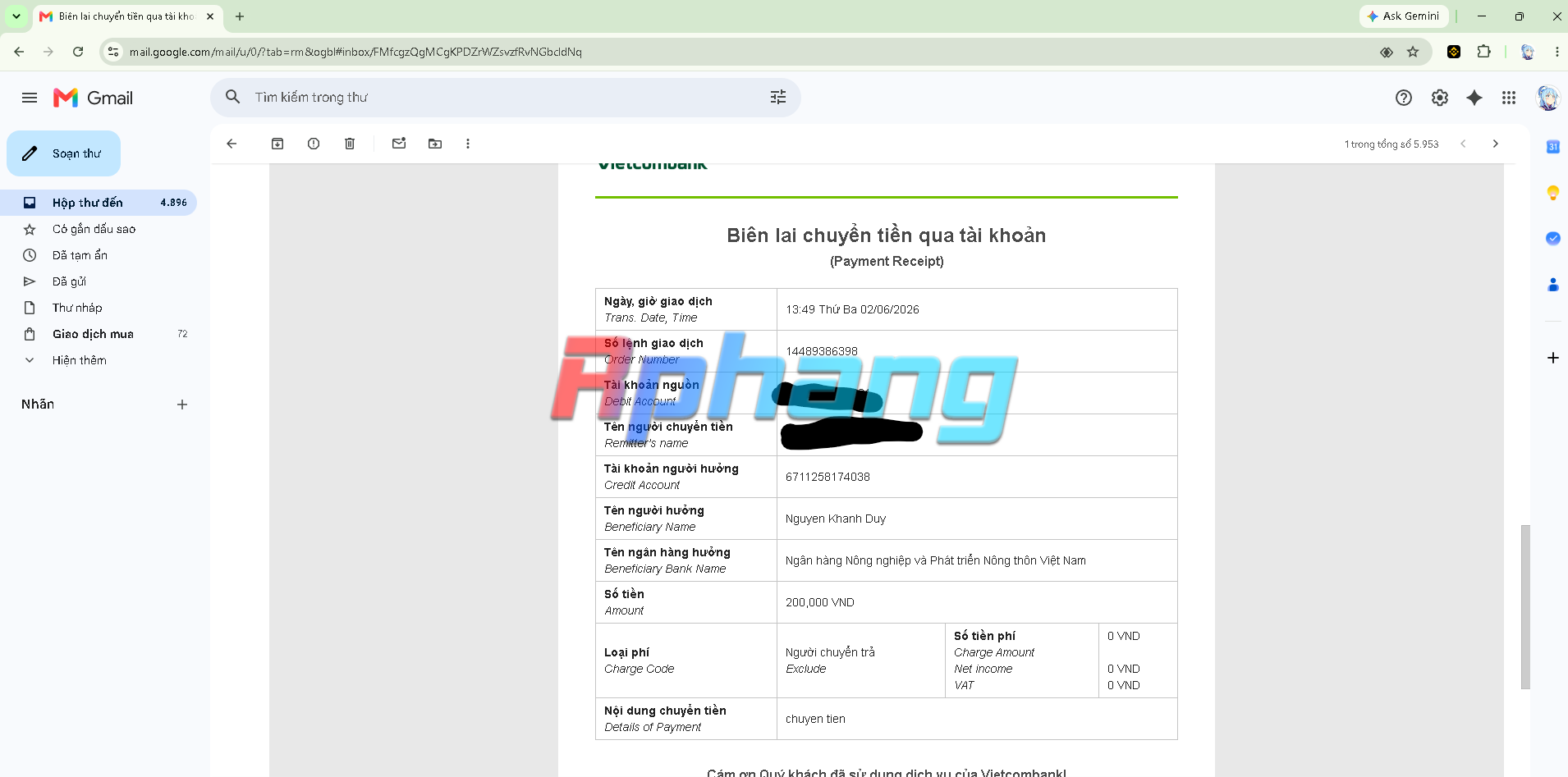1568x777 pixels.
Task: Go back to inbox arrow
Action: [x=232, y=144]
